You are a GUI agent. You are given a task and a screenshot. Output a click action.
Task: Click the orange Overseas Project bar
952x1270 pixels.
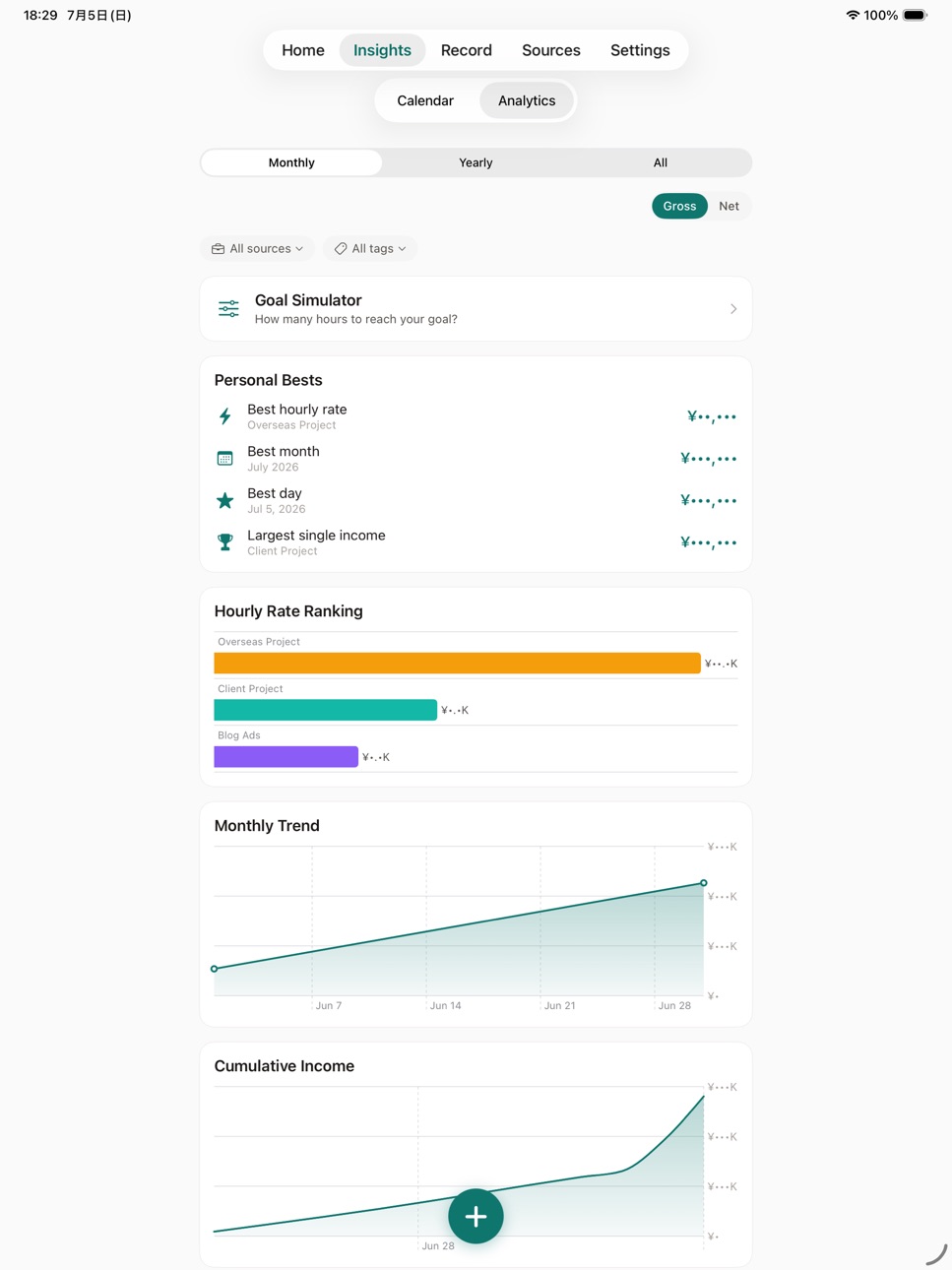[457, 664]
